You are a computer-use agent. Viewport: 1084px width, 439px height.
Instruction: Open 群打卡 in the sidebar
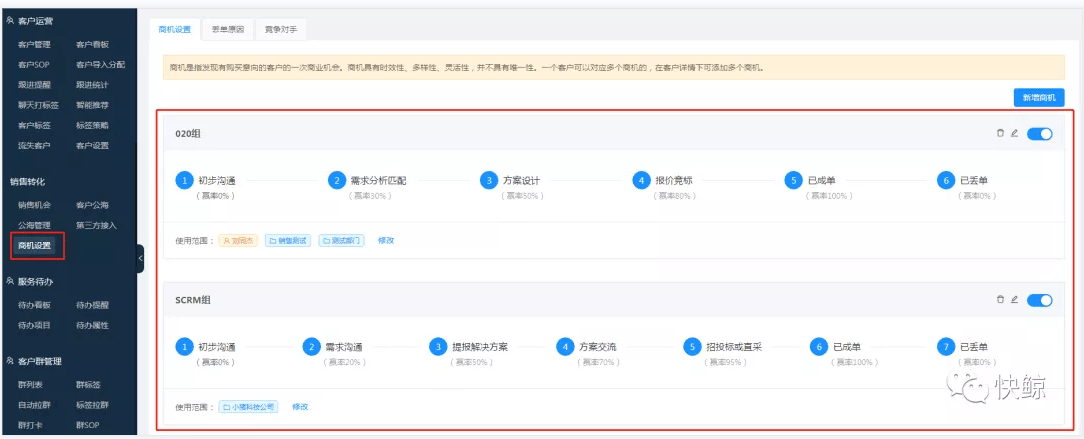click(30, 425)
